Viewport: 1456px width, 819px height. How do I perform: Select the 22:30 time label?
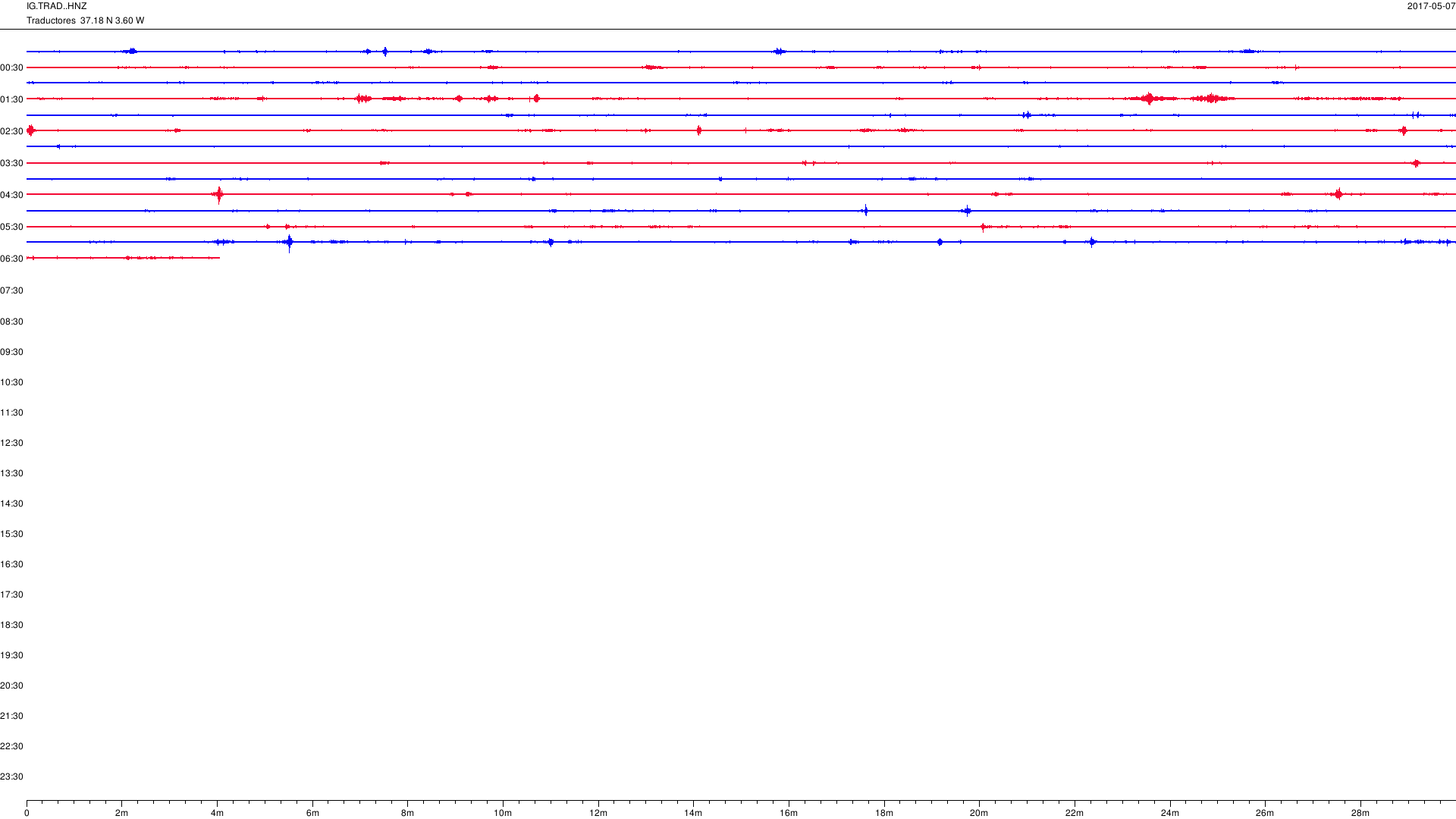[11, 746]
